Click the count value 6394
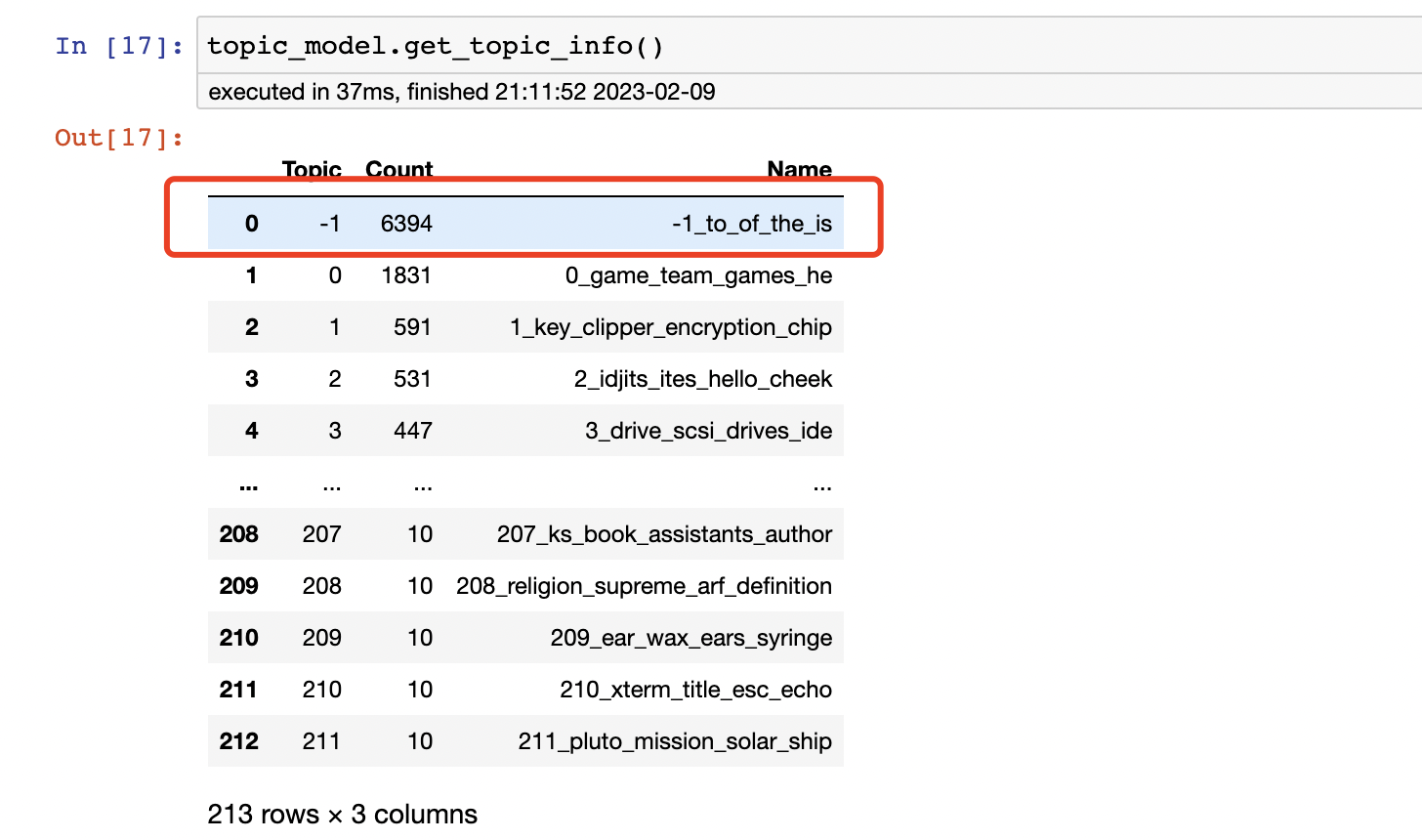1422x840 pixels. (404, 224)
